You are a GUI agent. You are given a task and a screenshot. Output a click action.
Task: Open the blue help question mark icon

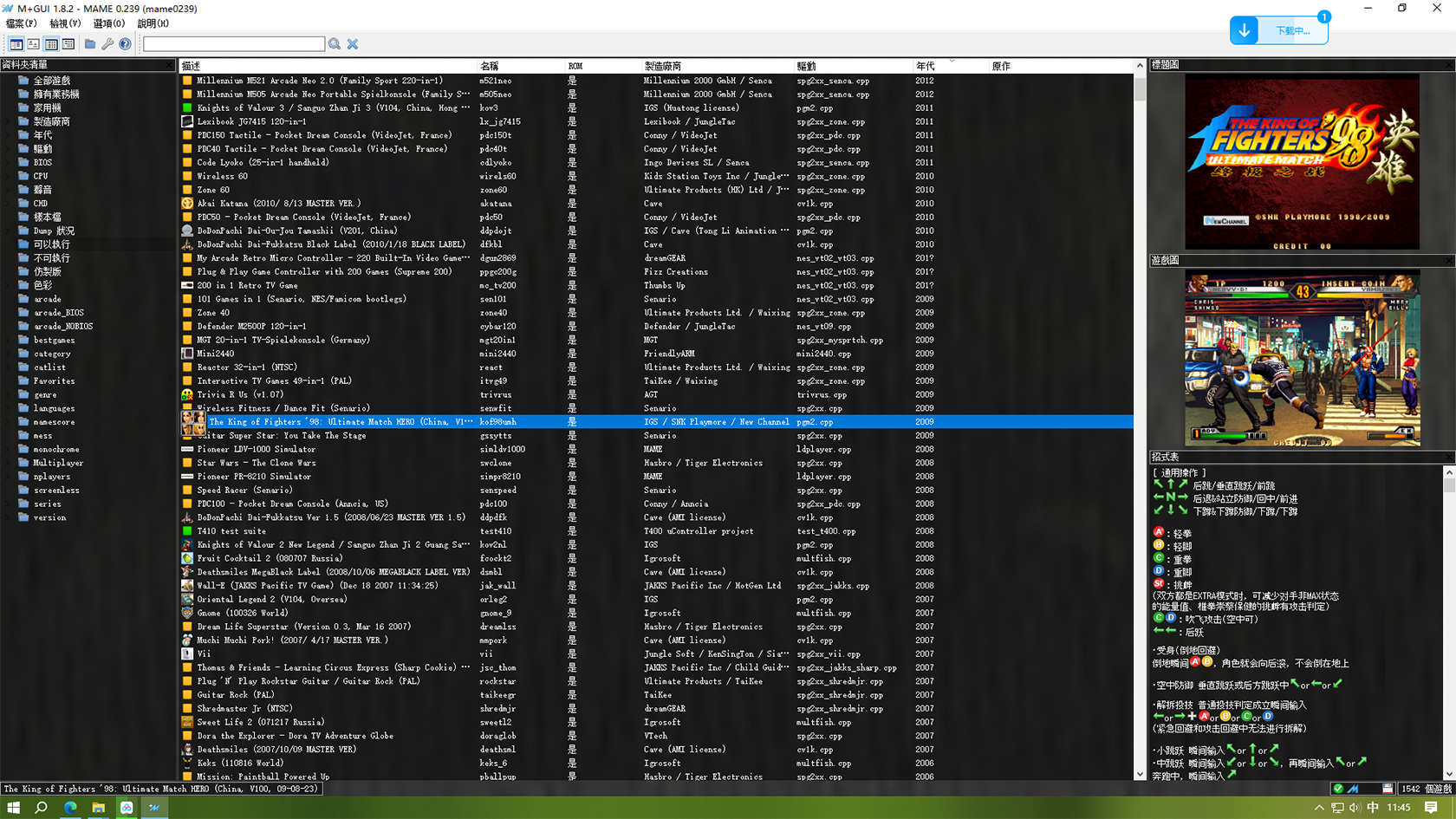coord(125,44)
